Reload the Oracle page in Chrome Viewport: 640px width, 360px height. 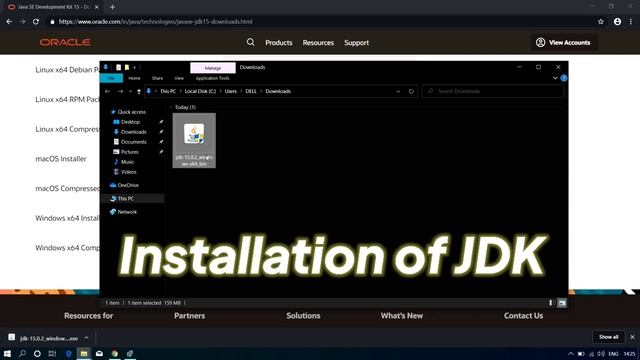coord(36,22)
